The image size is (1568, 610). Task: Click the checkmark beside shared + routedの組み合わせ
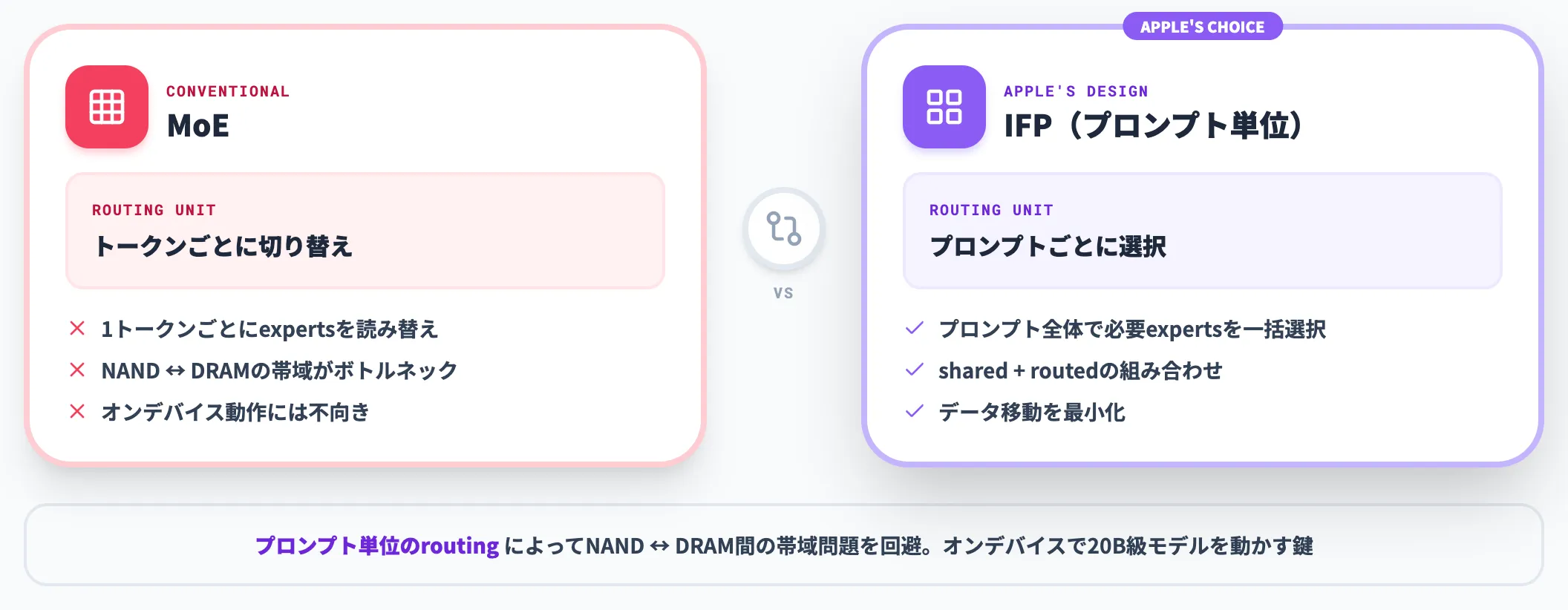915,370
